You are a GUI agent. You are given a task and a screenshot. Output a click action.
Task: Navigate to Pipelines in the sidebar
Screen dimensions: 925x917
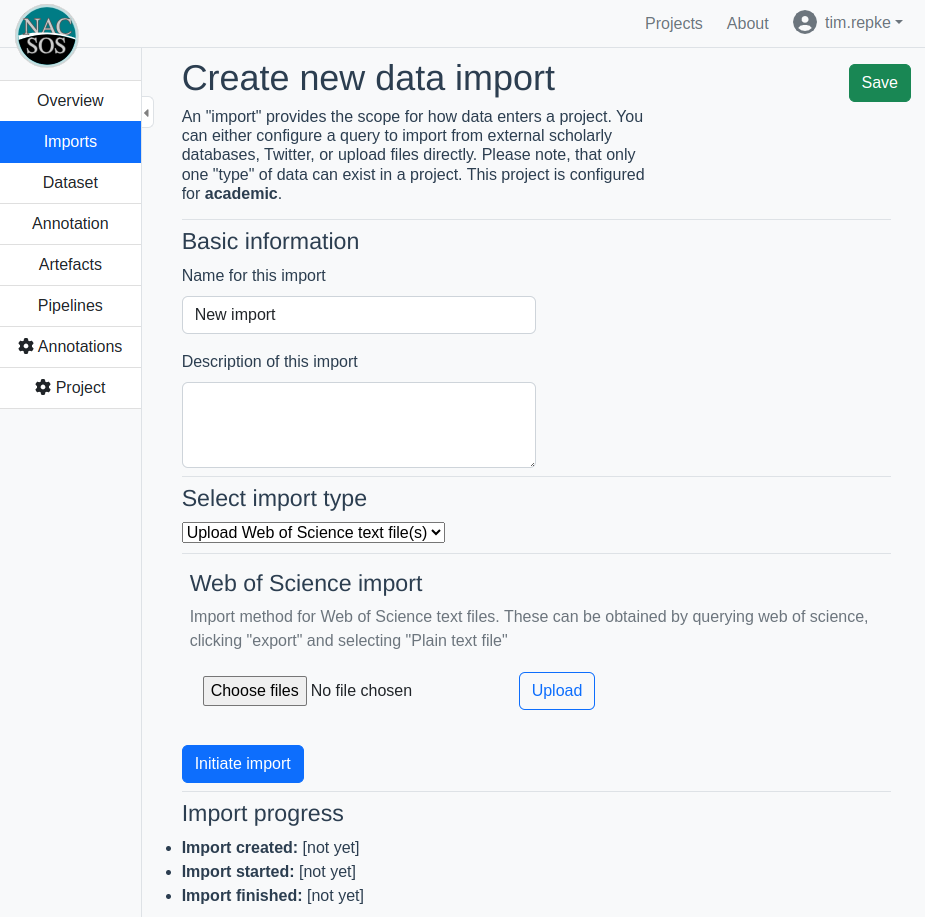pyautogui.click(x=70, y=305)
